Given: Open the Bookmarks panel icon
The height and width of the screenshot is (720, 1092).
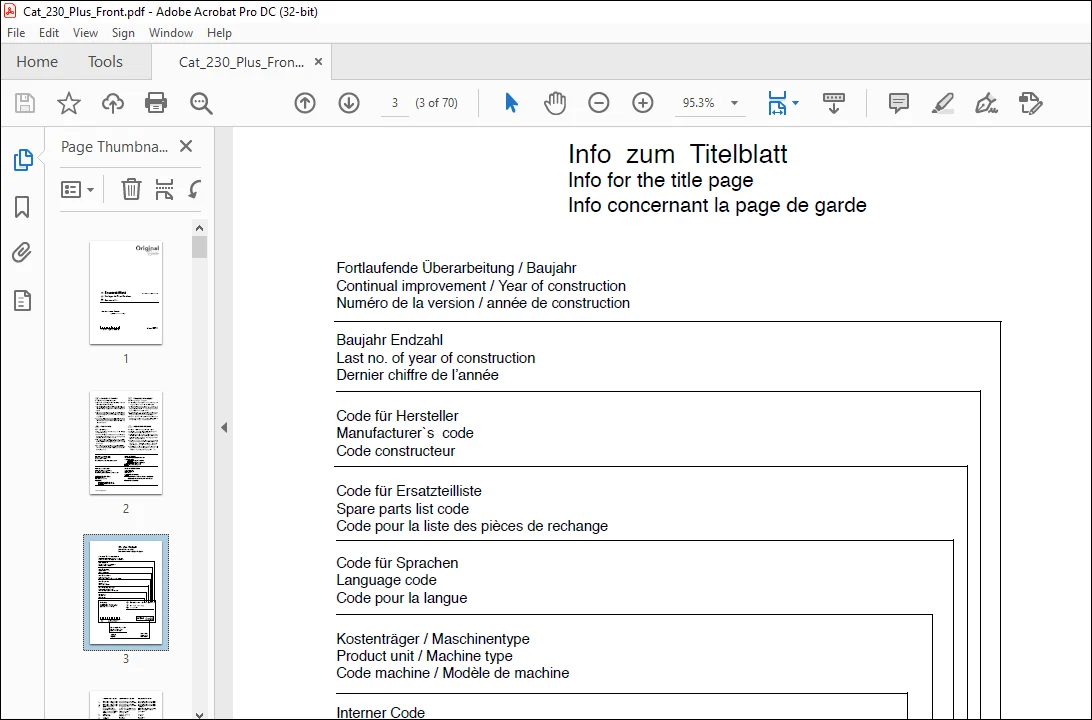Looking at the screenshot, I should tap(22, 207).
